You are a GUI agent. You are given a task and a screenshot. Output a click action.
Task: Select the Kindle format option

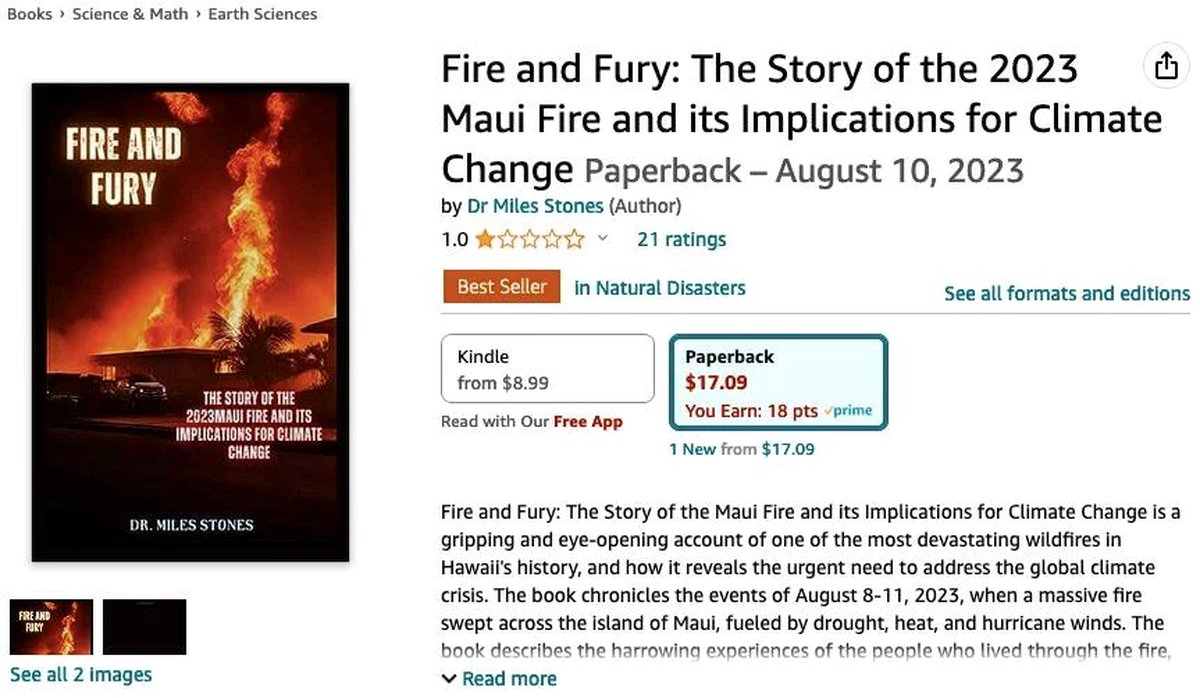[x=547, y=368]
